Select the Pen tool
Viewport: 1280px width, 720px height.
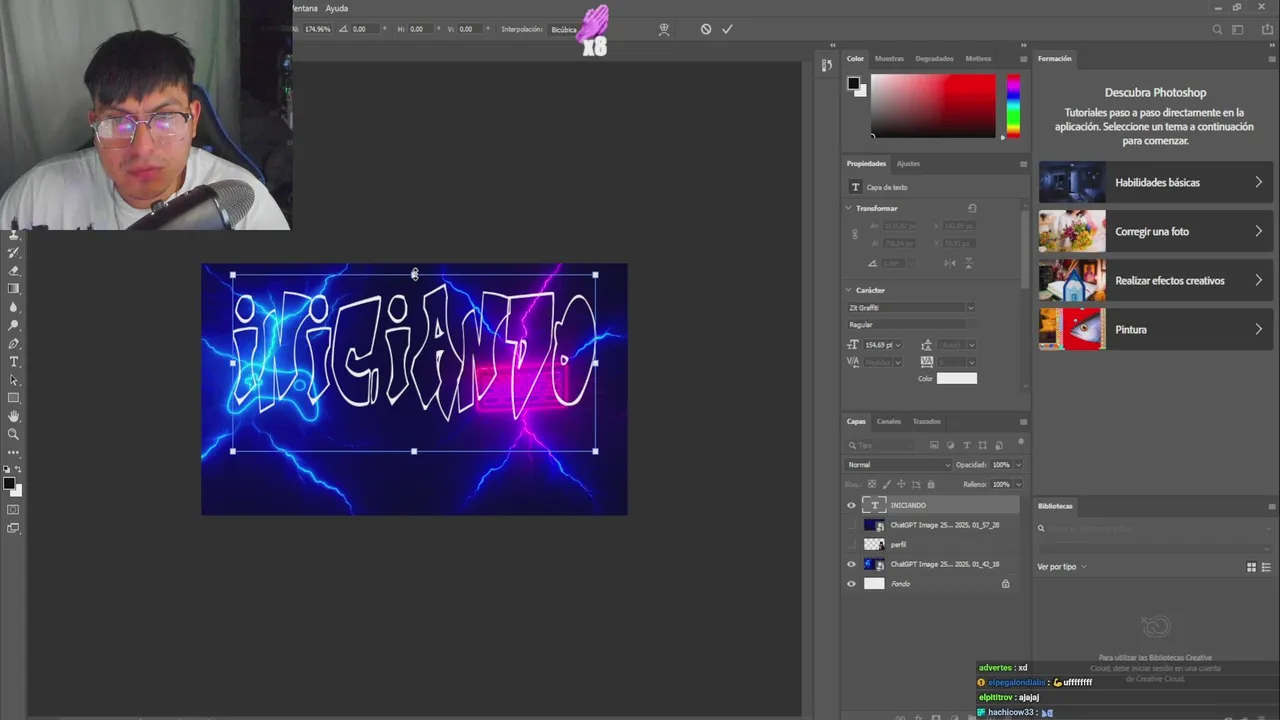[14, 343]
